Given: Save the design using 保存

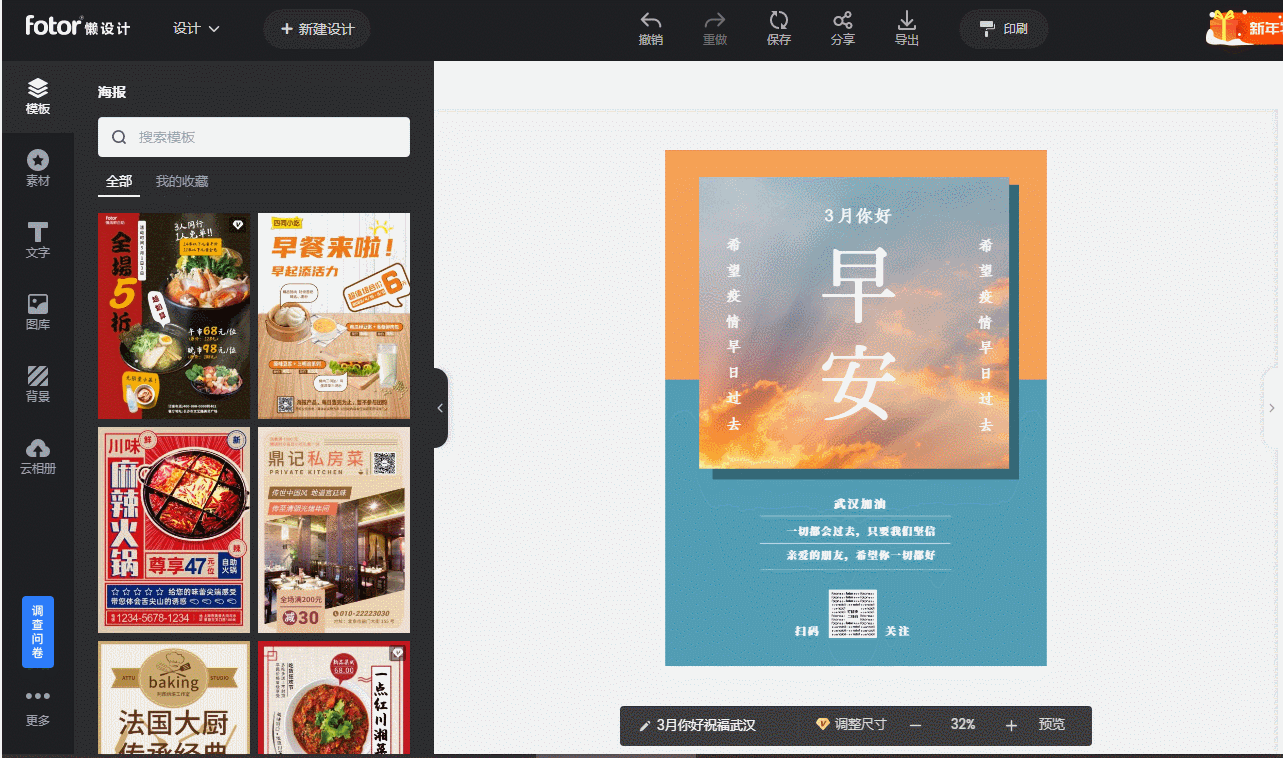Looking at the screenshot, I should pyautogui.click(x=779, y=28).
